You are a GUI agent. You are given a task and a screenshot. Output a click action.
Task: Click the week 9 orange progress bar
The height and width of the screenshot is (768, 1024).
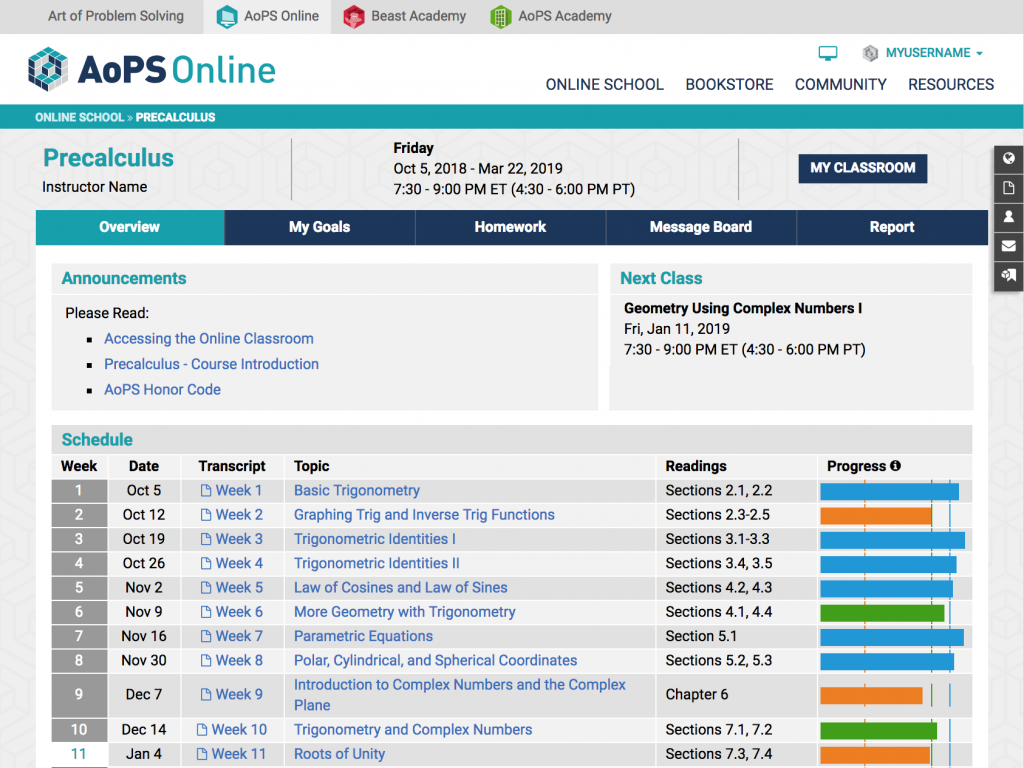tap(871, 695)
